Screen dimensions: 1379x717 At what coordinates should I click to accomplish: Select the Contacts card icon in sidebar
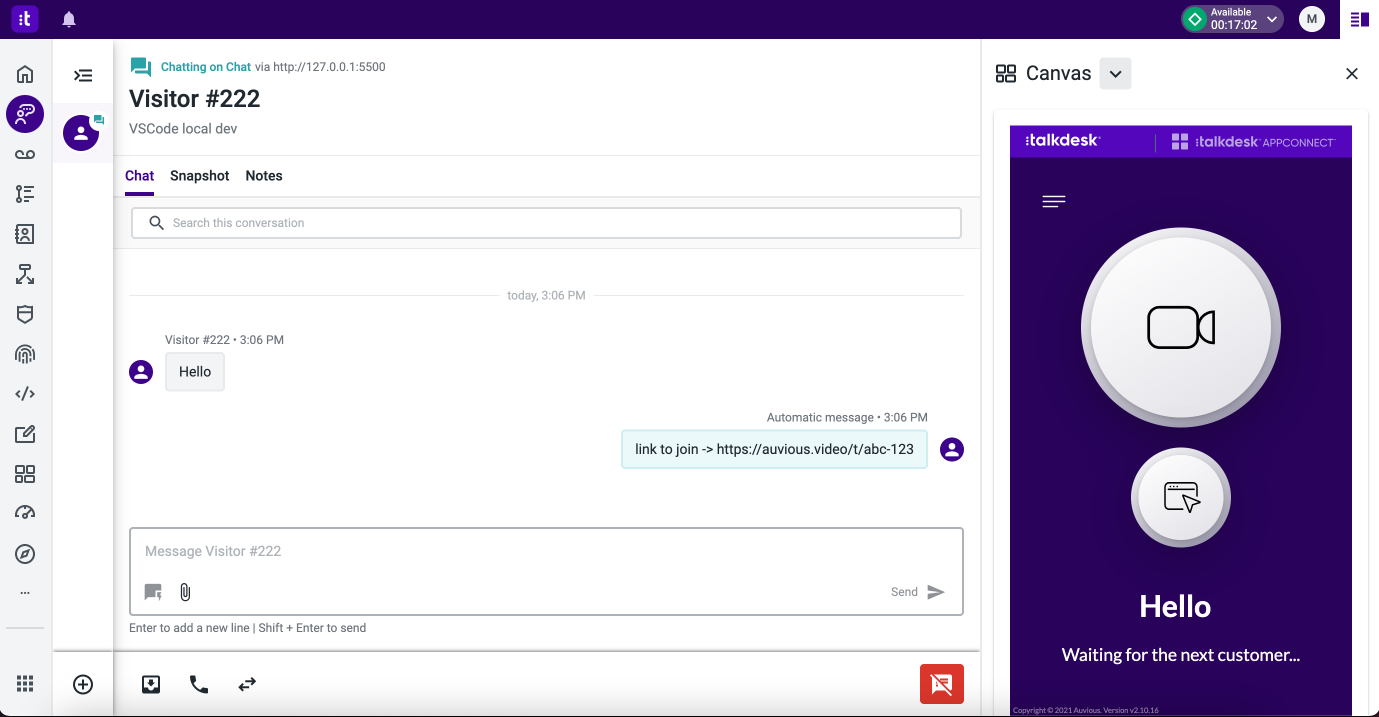point(25,234)
